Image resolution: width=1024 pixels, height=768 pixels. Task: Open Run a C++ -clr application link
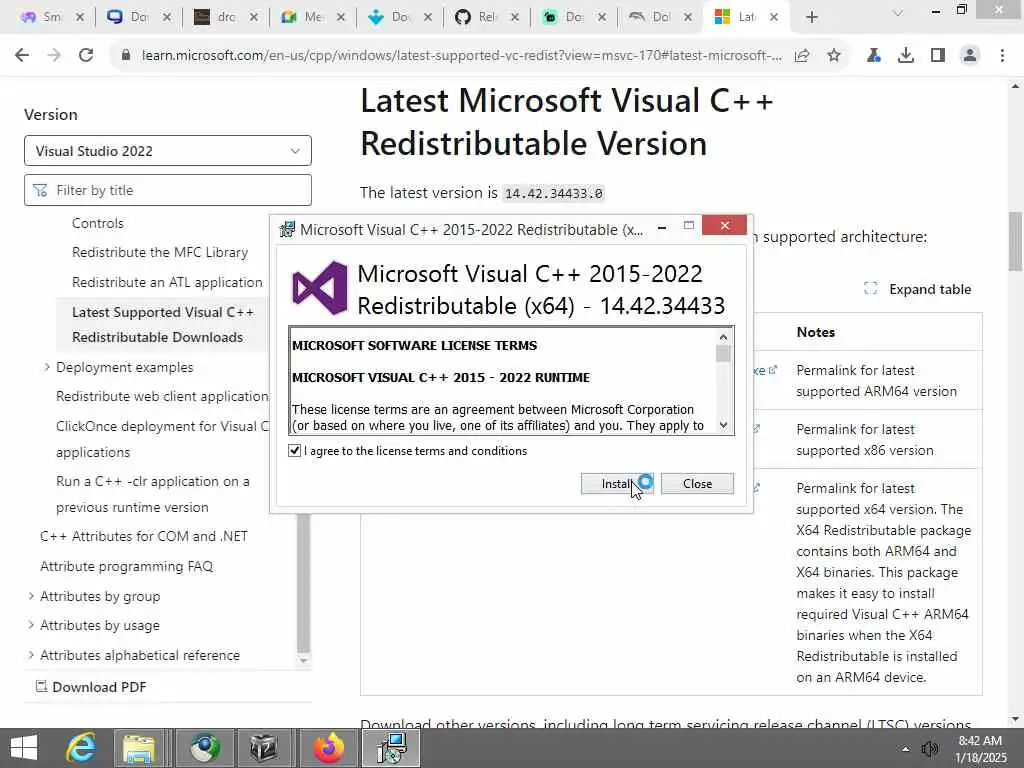[x=153, y=494]
